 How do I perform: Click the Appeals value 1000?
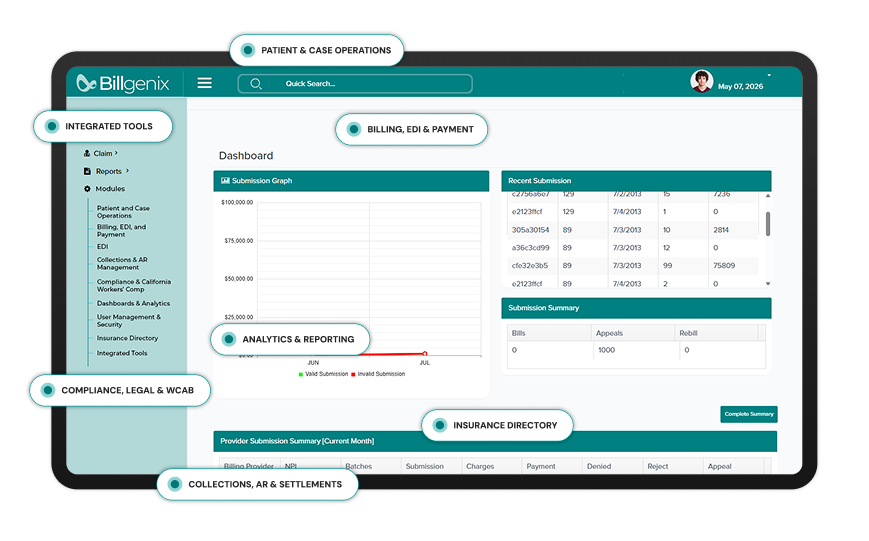(606, 350)
